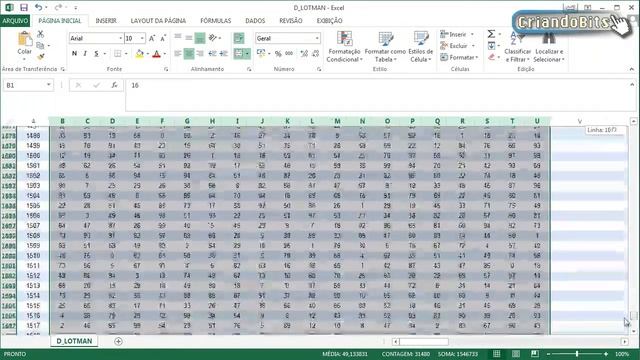
Task: Apply percent style to cells
Action: click(x=278, y=53)
